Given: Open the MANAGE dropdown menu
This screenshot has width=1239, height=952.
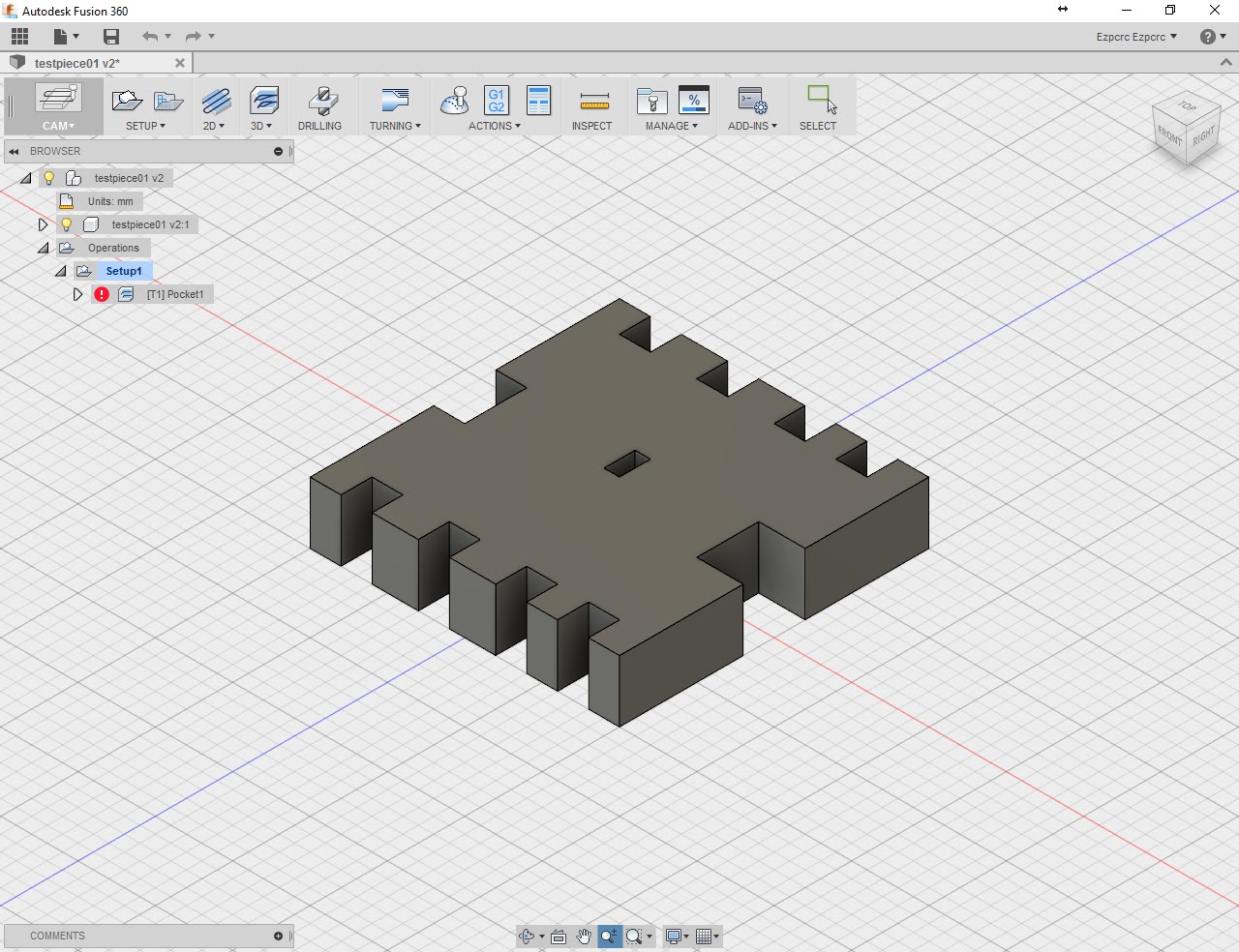Looking at the screenshot, I should pyautogui.click(x=672, y=126).
